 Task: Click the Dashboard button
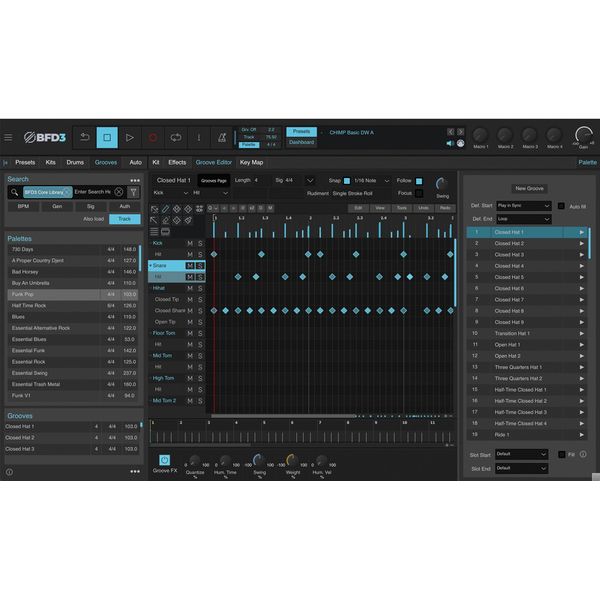302,142
